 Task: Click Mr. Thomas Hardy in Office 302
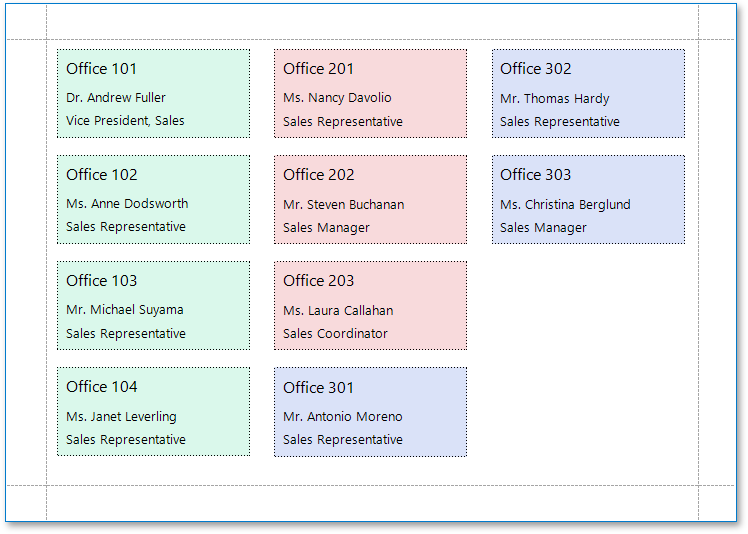pyautogui.click(x=554, y=99)
